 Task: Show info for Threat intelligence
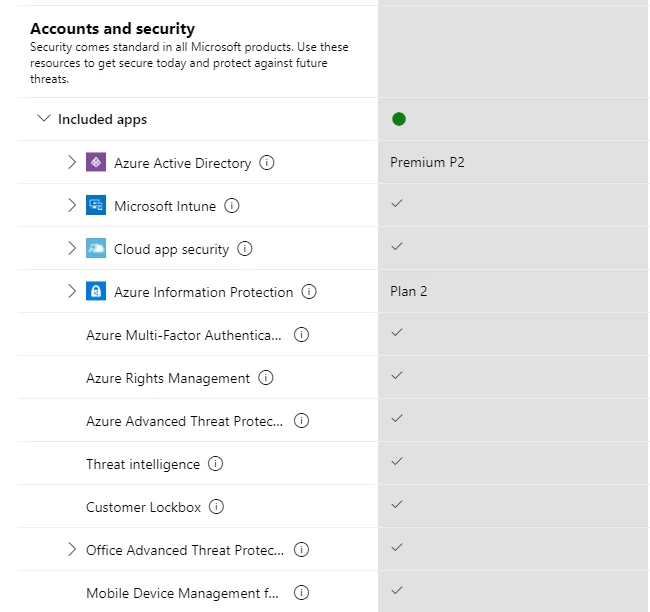(x=215, y=464)
